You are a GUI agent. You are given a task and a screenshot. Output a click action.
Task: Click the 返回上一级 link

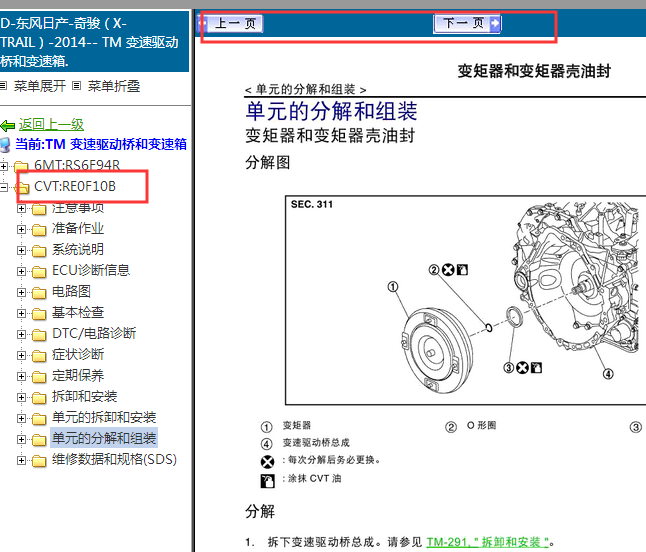tap(51, 124)
